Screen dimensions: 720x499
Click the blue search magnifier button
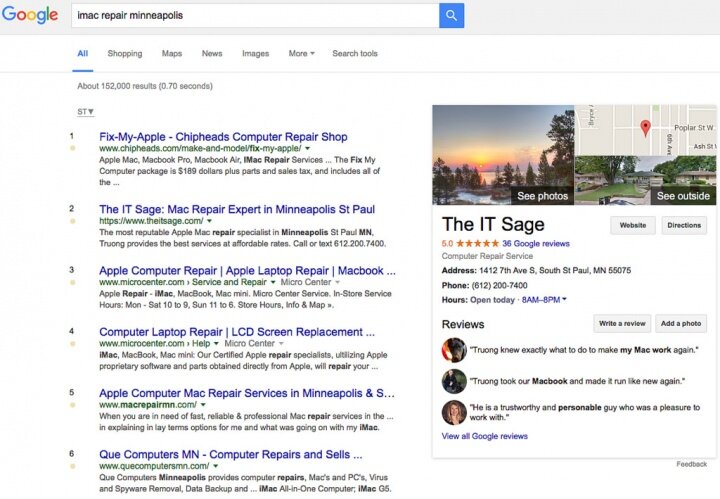(x=451, y=15)
